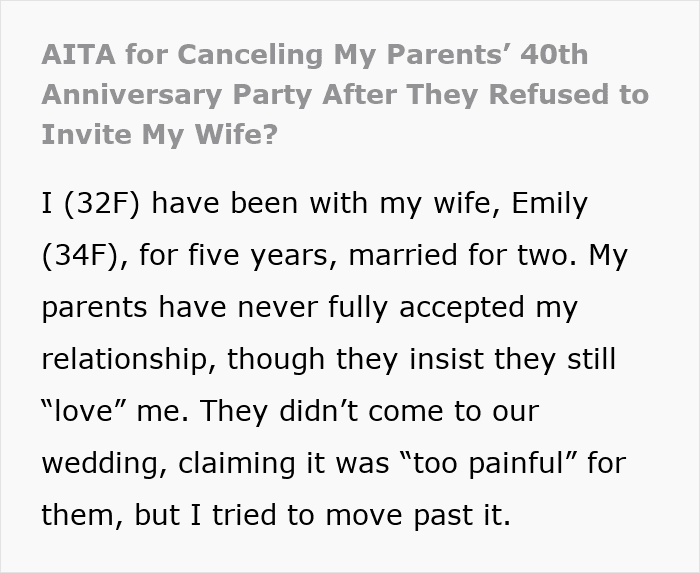Click "They didn't come to our" sentence

369,411
